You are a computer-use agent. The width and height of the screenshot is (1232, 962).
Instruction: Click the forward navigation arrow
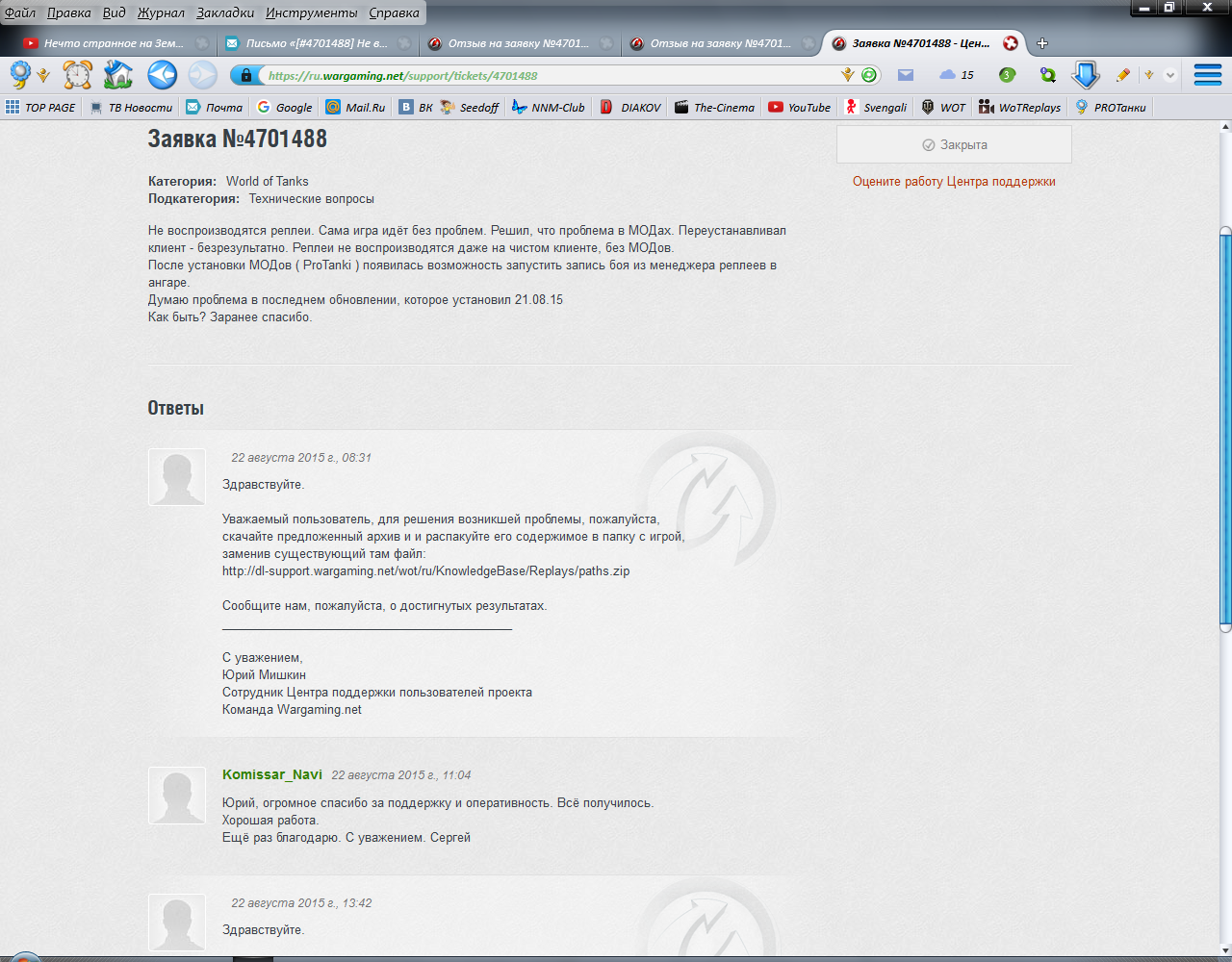(x=202, y=74)
